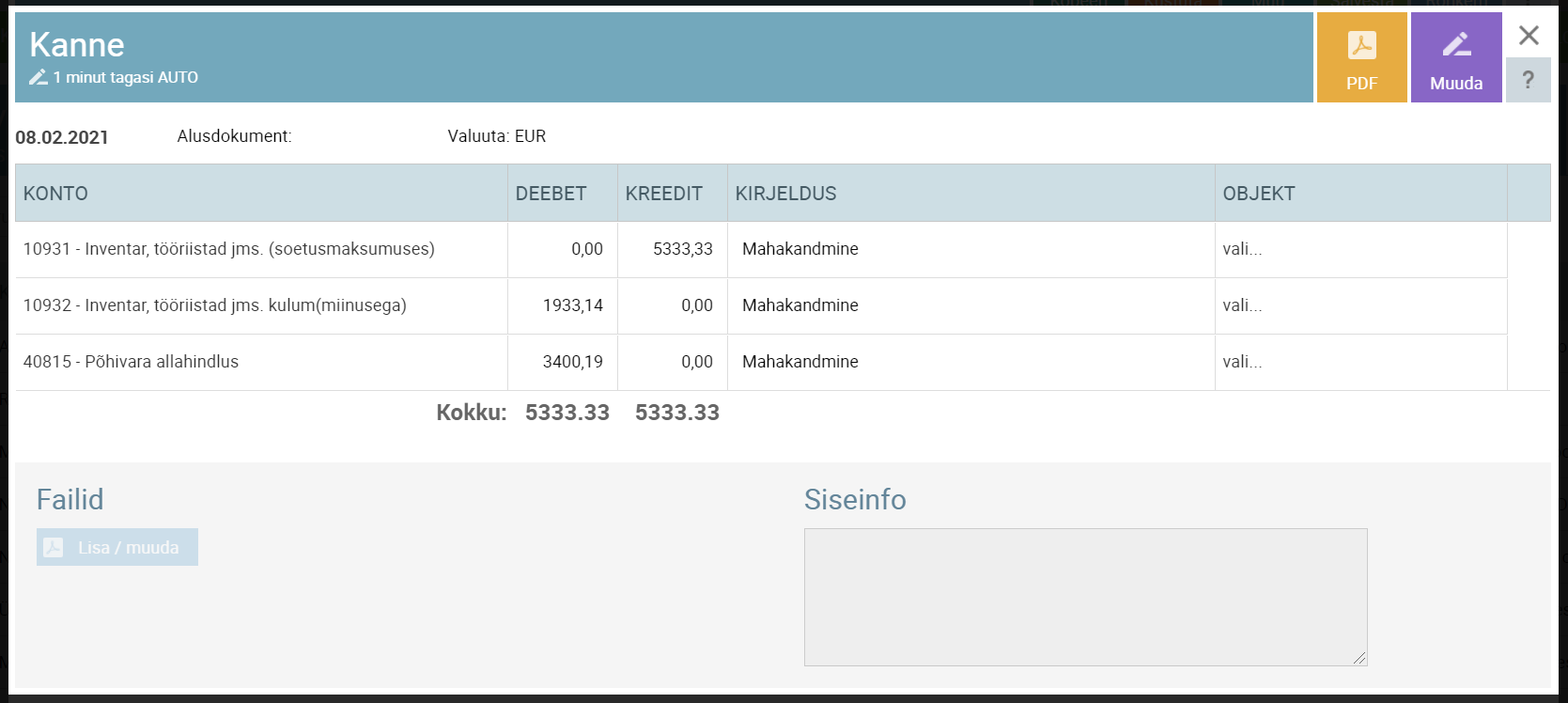1568x703 pixels.
Task: Select the 40815 Põhivara allahindlus account row
Action: tap(131, 362)
